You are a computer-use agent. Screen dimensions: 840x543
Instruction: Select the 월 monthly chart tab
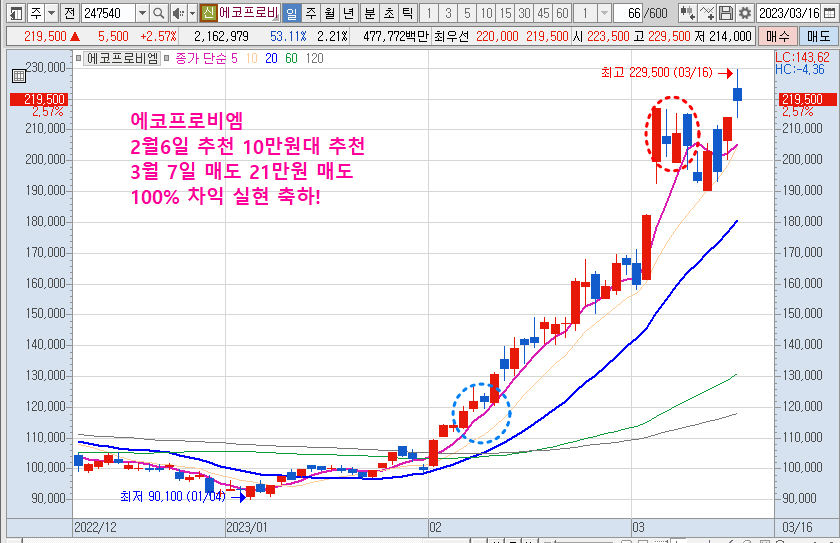pos(330,13)
